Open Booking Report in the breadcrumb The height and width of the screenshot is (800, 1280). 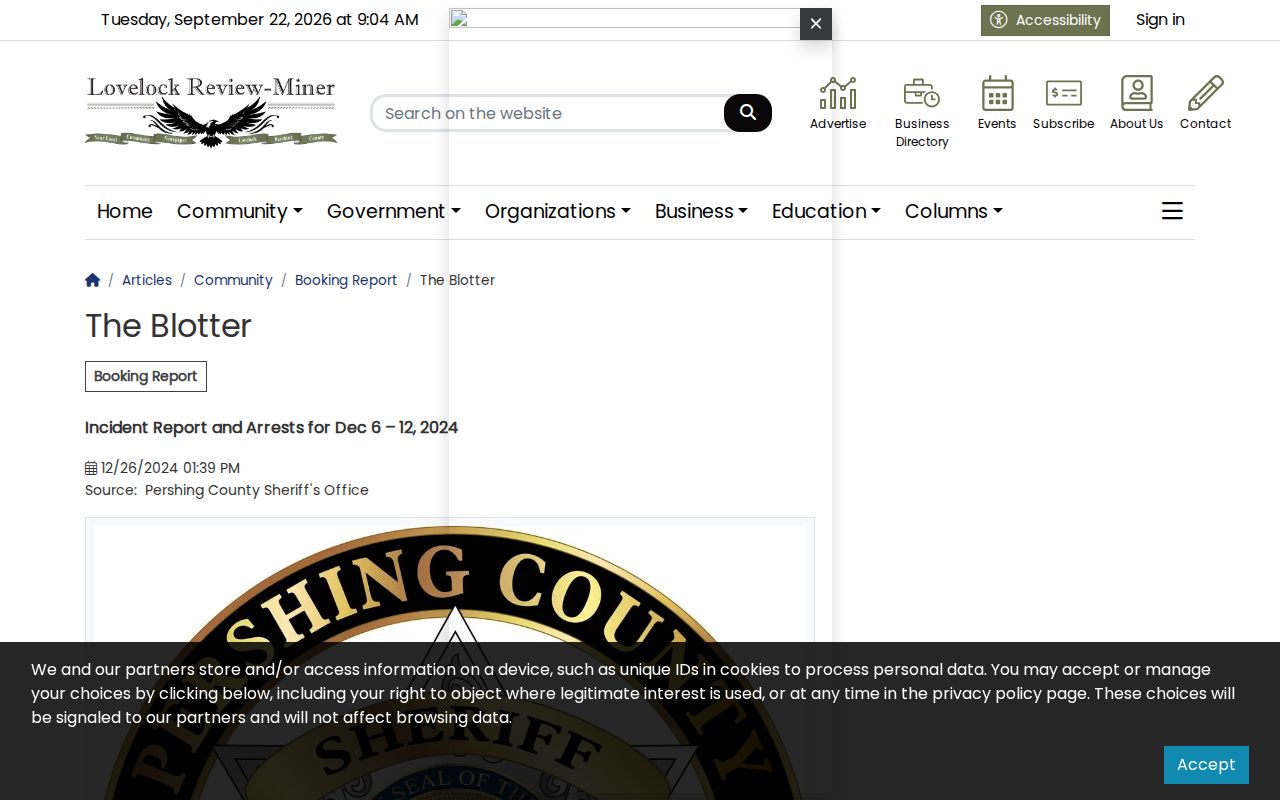[346, 280]
